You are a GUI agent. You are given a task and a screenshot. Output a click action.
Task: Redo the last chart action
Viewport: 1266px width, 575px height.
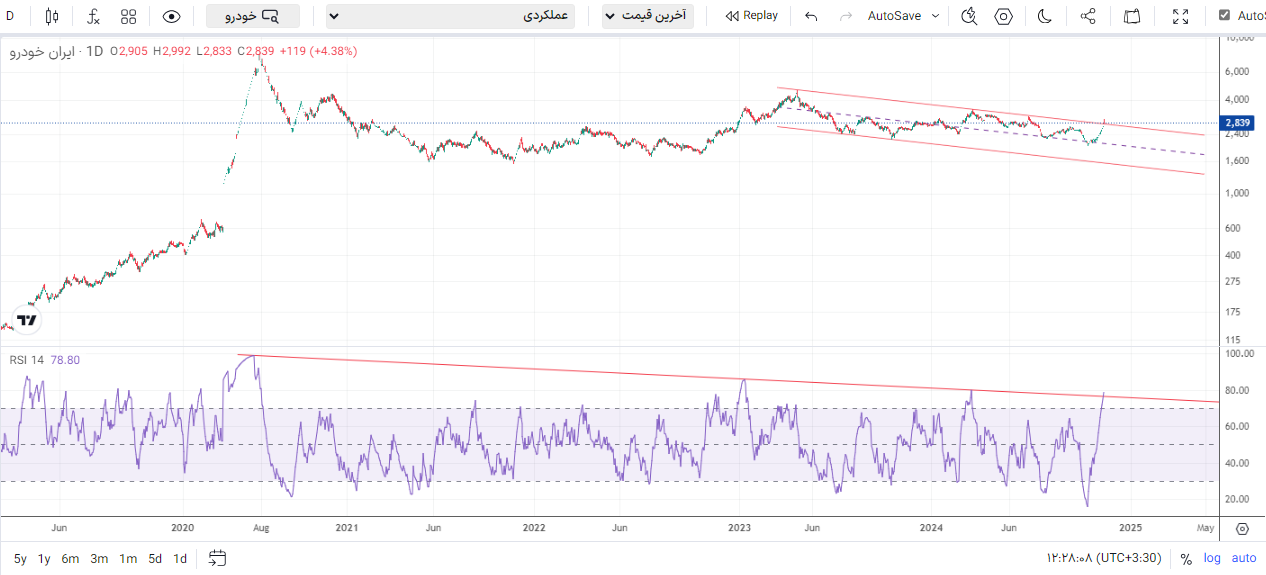[x=846, y=16]
